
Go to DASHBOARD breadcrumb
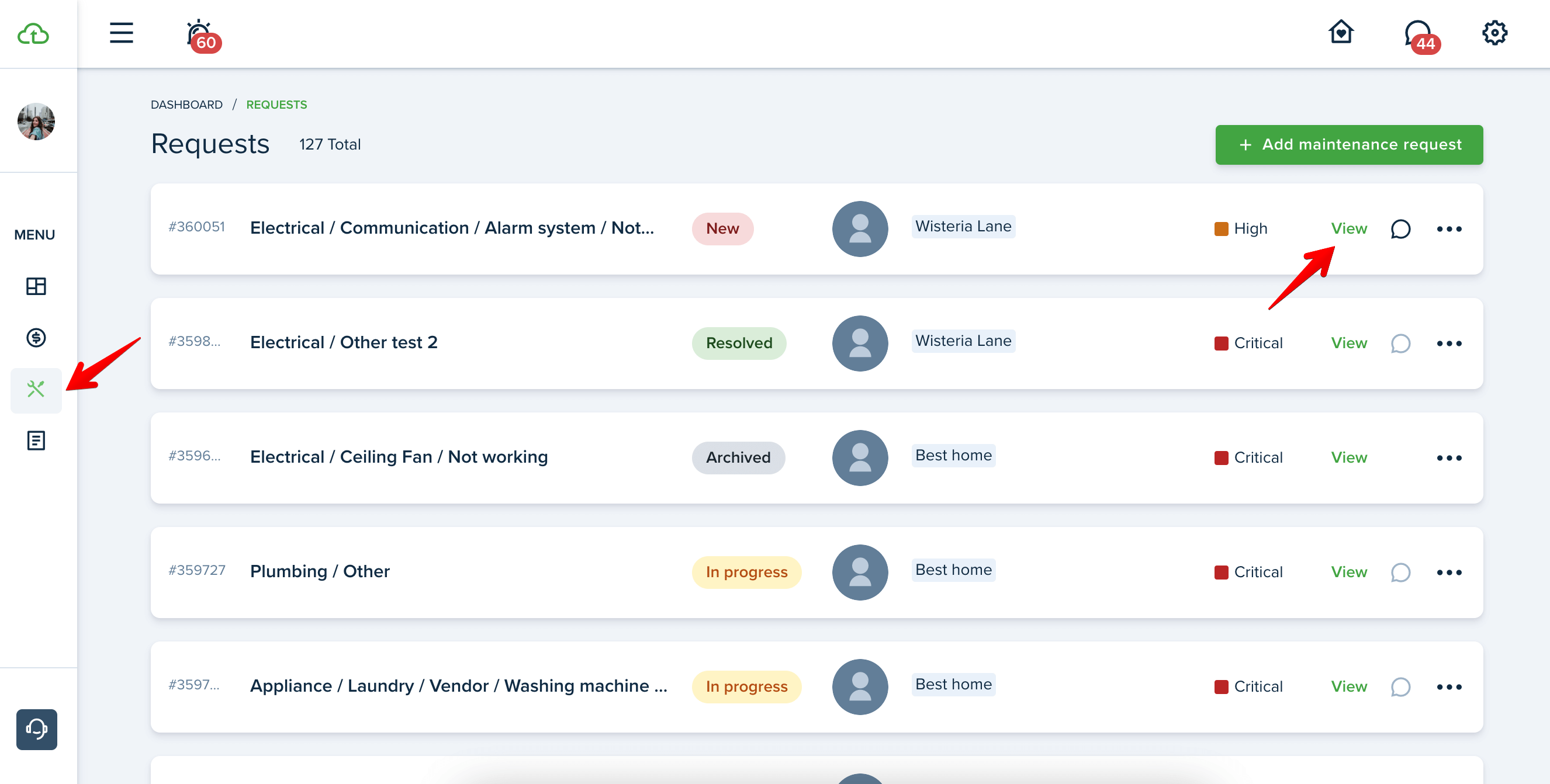186,105
